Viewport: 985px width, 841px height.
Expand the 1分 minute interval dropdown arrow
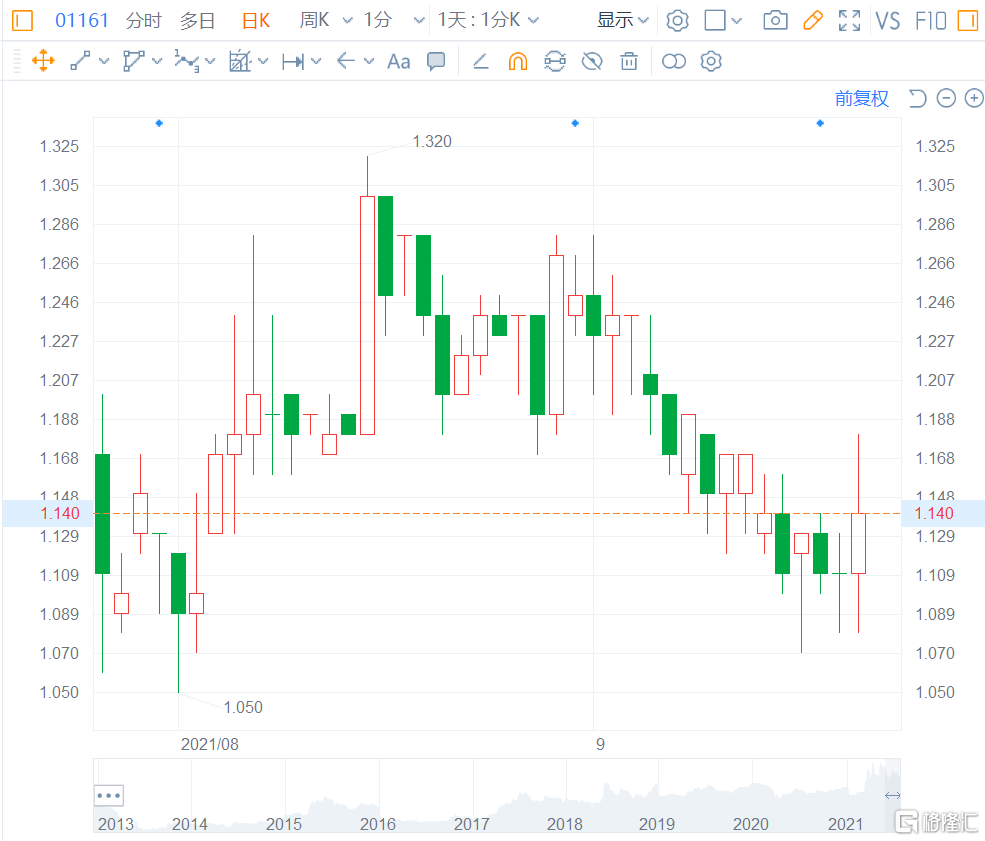click(419, 21)
